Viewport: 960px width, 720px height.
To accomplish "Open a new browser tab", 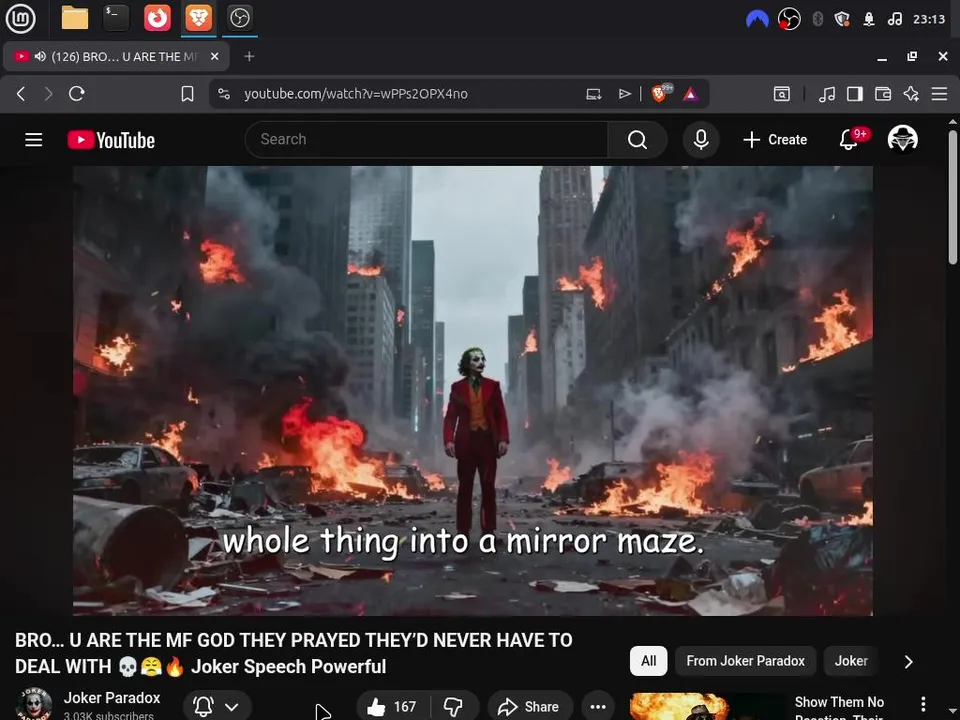I will (249, 56).
